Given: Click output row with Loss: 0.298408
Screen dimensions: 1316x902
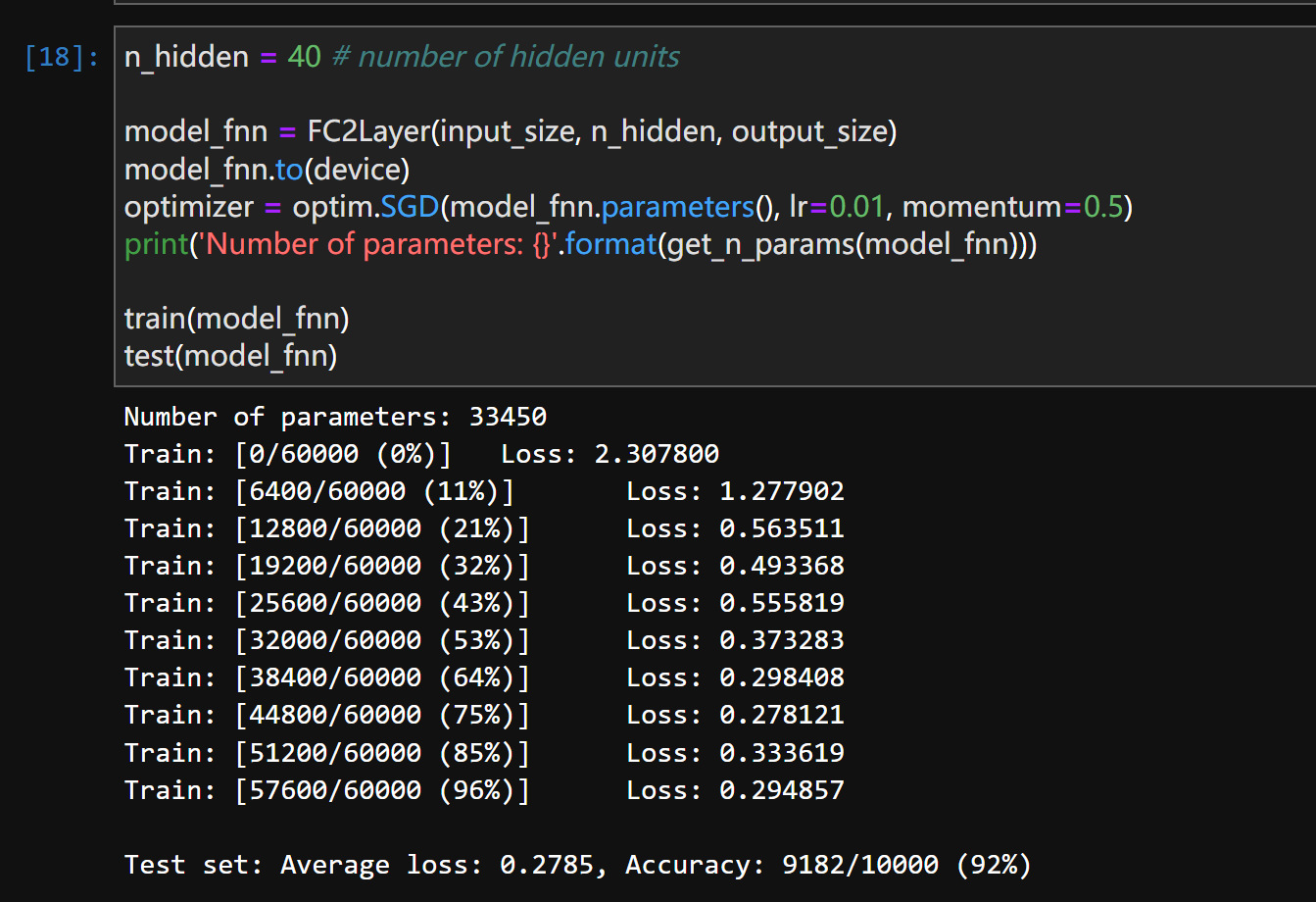Looking at the screenshot, I should [x=484, y=677].
